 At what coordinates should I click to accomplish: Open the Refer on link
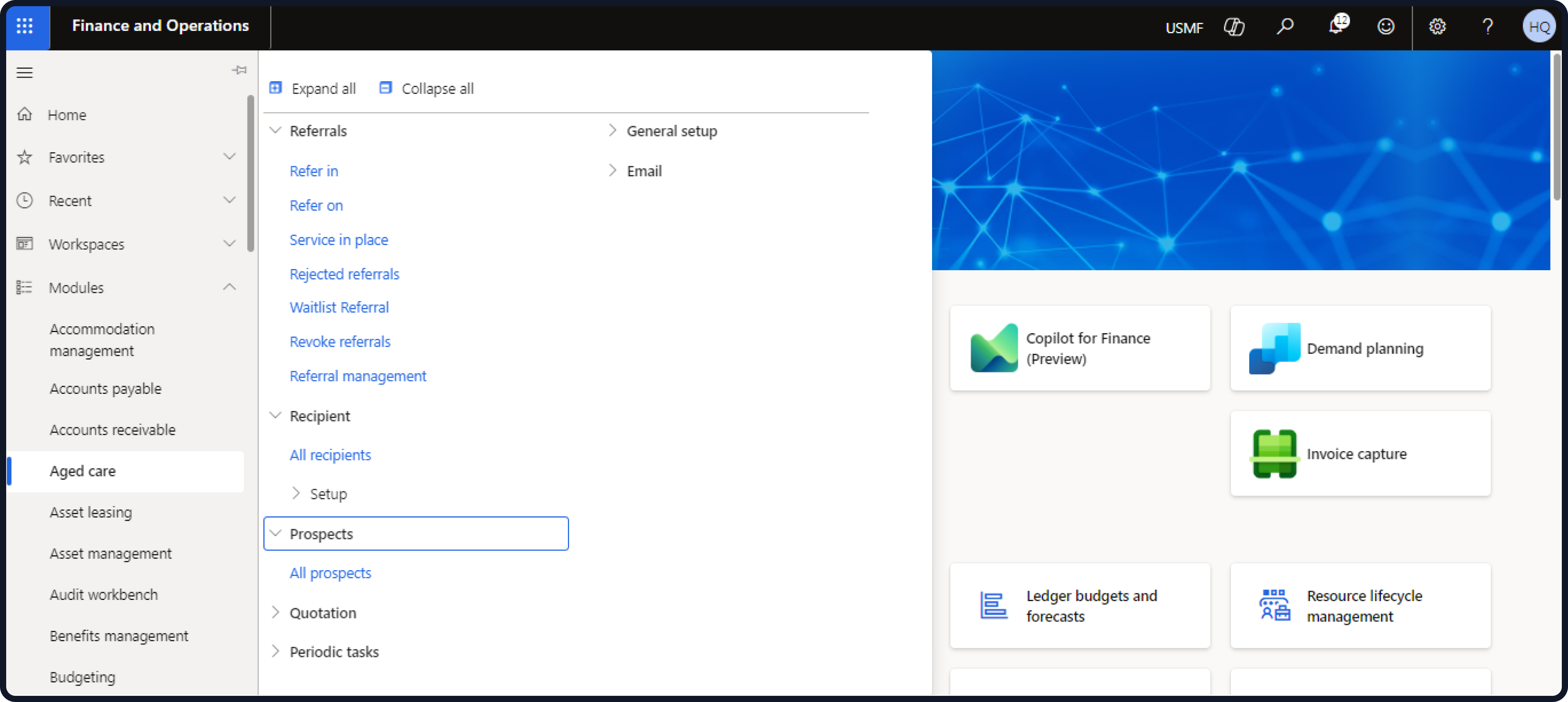[x=316, y=205]
